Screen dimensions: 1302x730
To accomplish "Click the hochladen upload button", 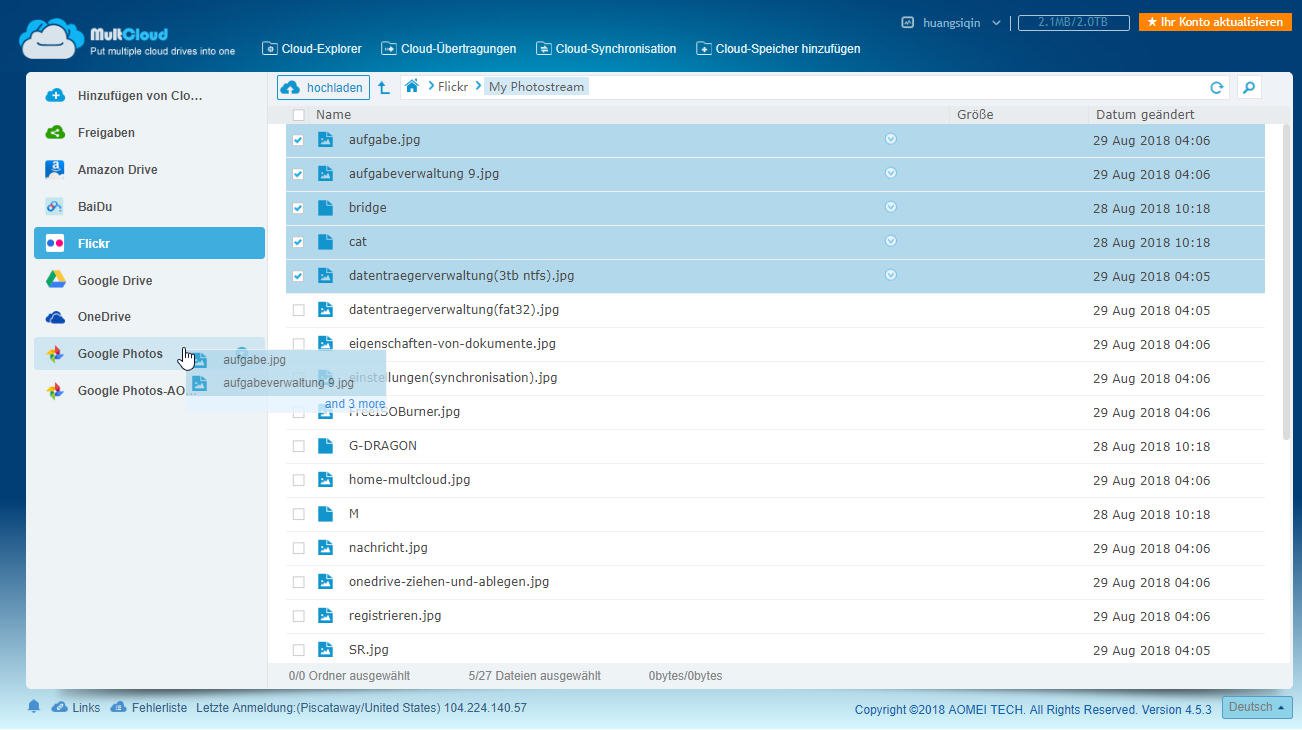I will pyautogui.click(x=323, y=88).
